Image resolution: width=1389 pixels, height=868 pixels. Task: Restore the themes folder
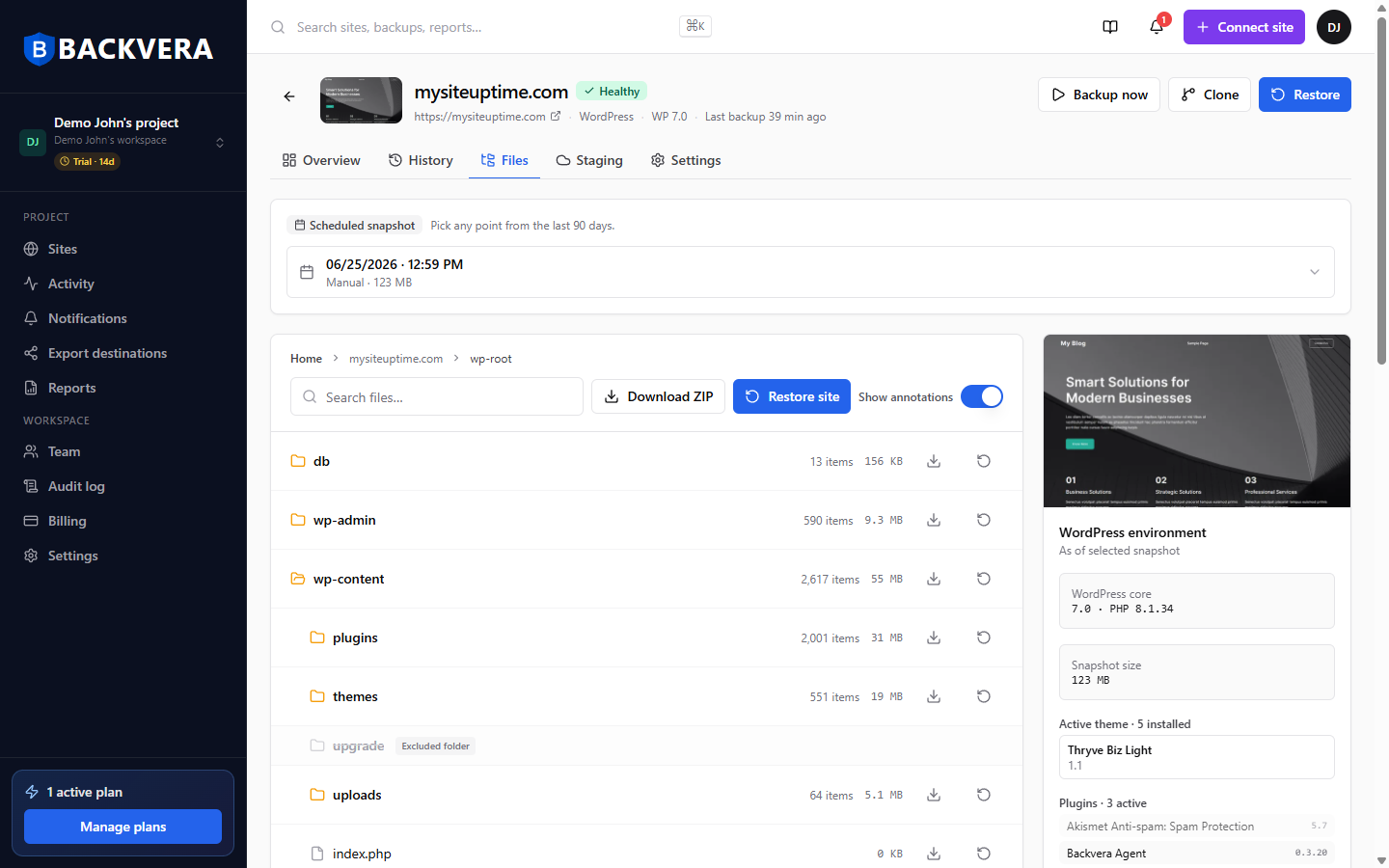pyautogui.click(x=984, y=696)
